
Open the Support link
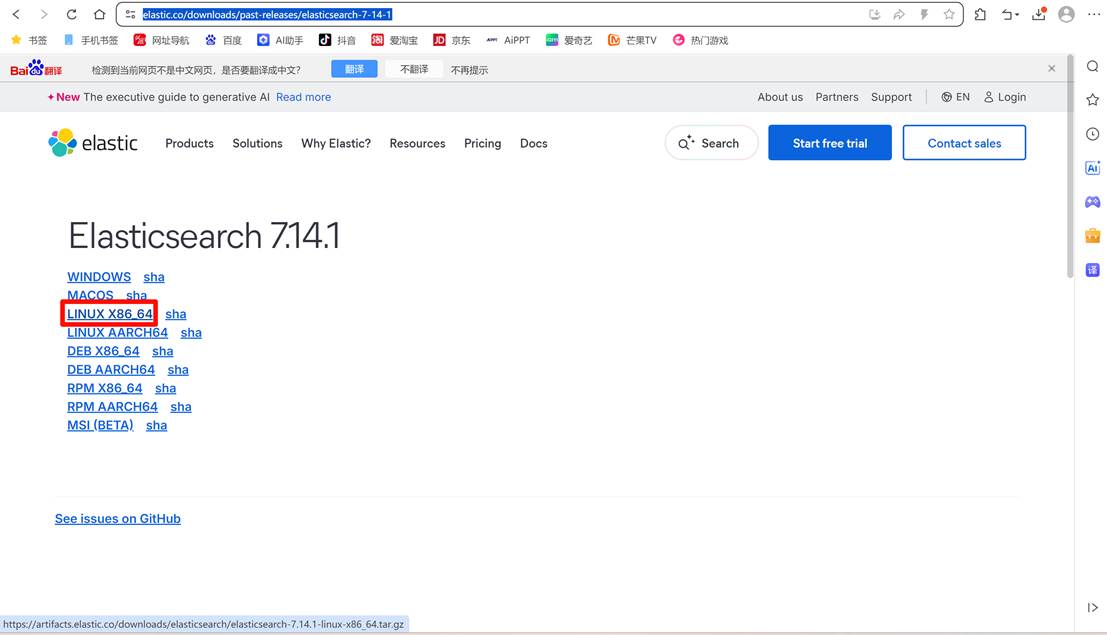891,97
